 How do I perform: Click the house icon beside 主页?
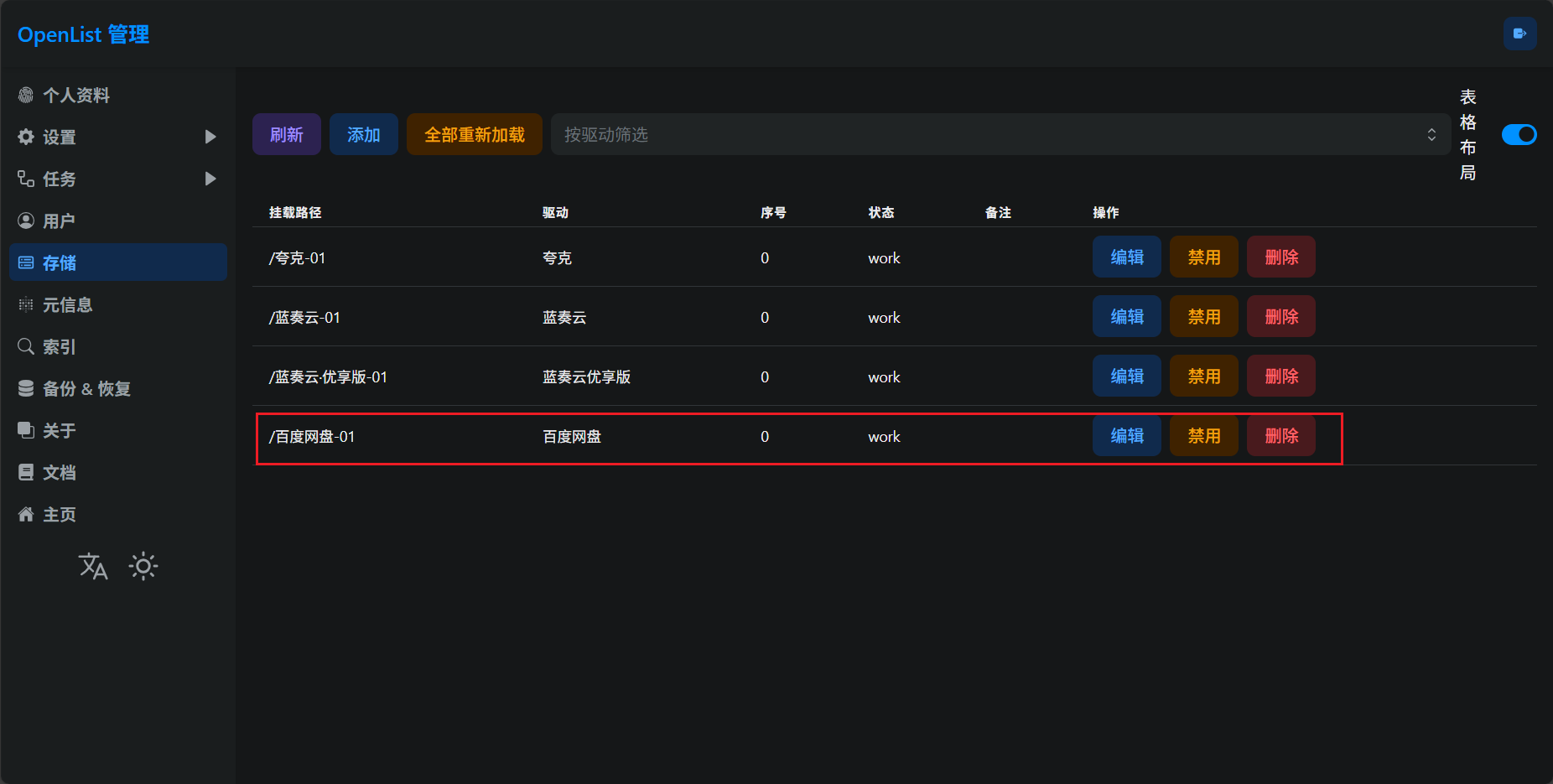point(26,515)
